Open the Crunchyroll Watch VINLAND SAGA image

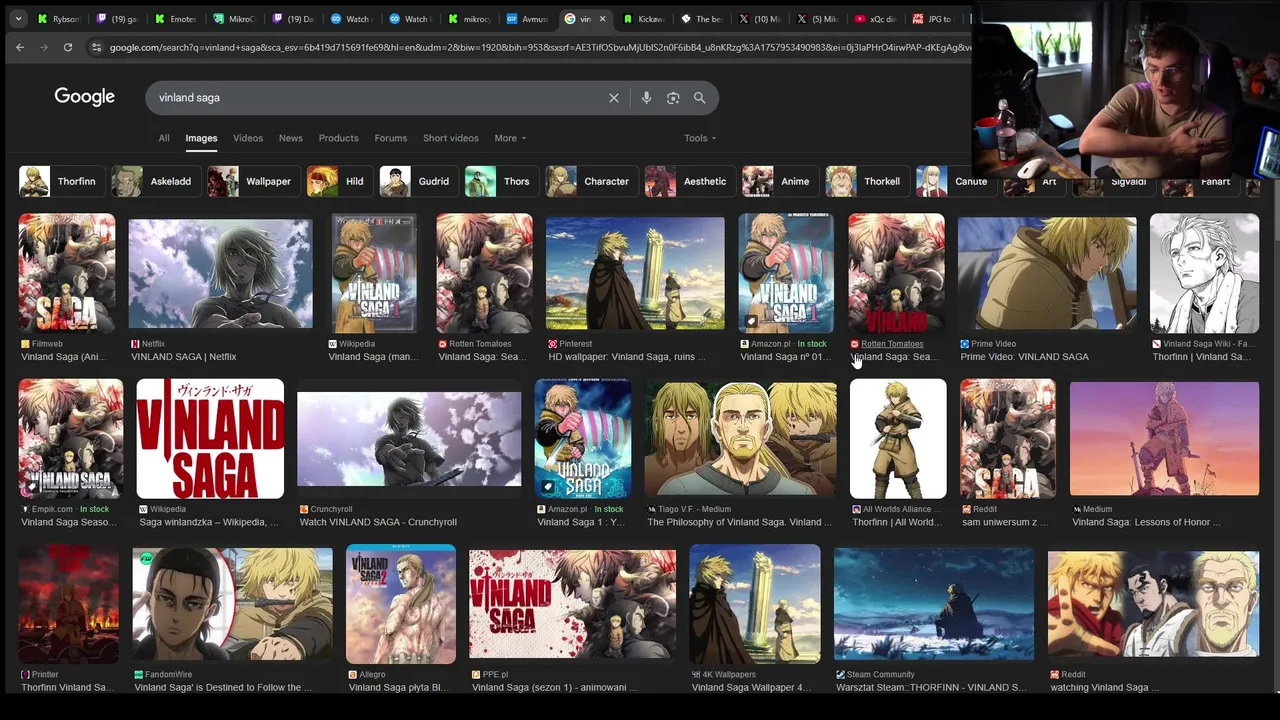(409, 439)
